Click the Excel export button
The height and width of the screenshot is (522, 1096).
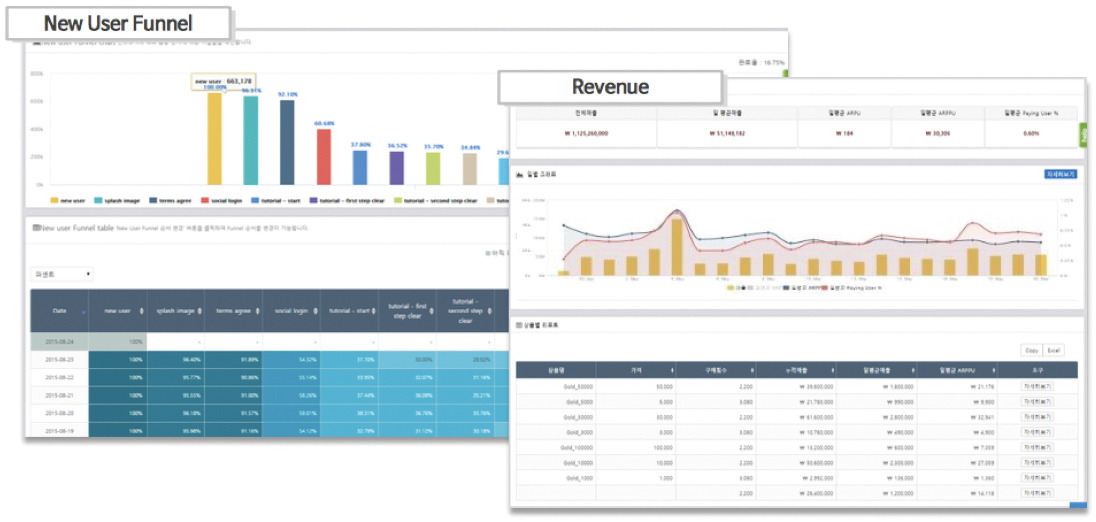click(1053, 350)
